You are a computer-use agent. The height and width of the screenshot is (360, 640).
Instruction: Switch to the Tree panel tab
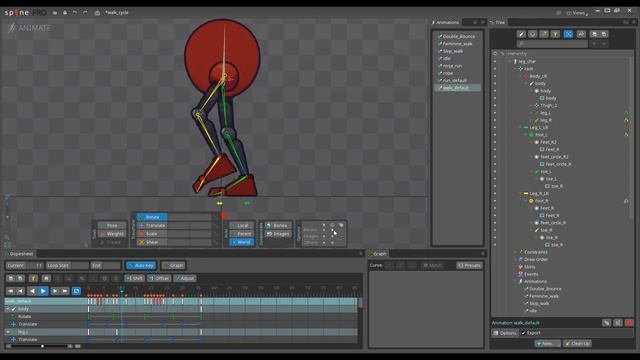498,22
